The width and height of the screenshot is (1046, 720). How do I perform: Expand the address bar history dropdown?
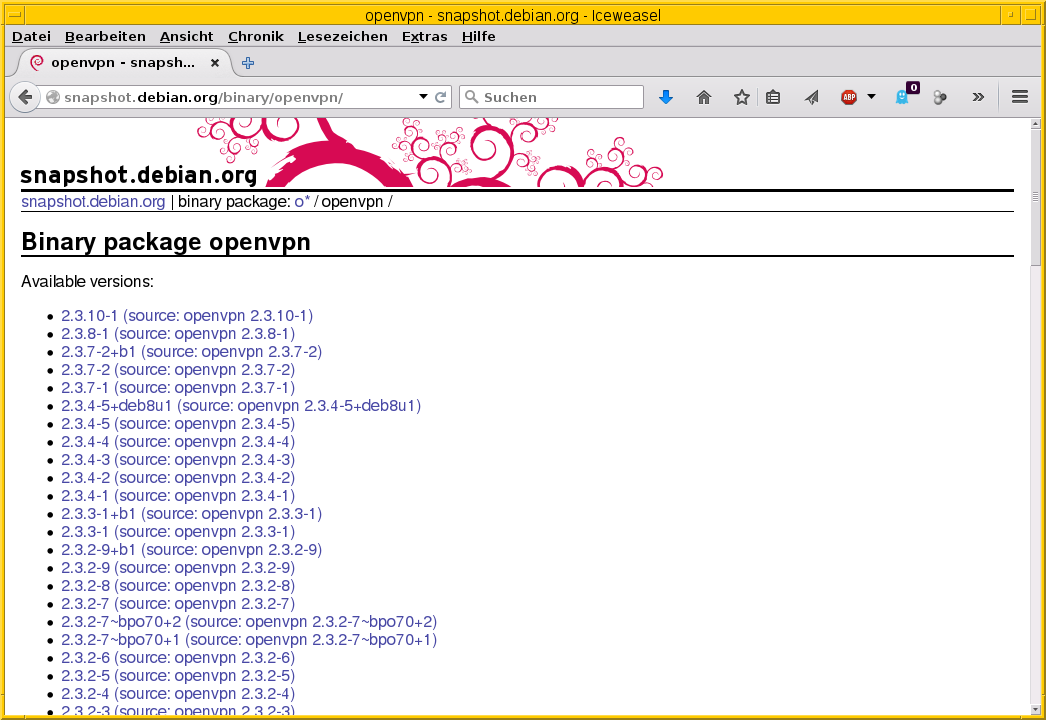[424, 97]
